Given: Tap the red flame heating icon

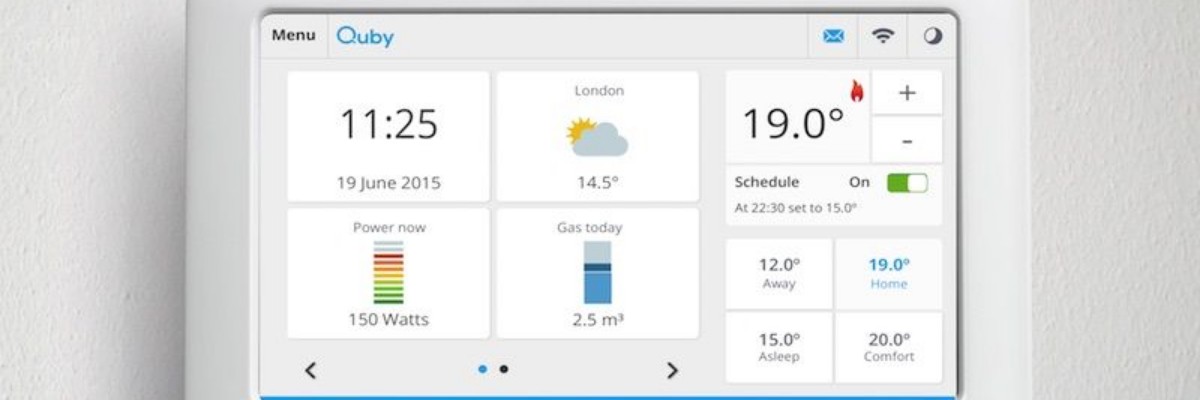Looking at the screenshot, I should [x=856, y=91].
